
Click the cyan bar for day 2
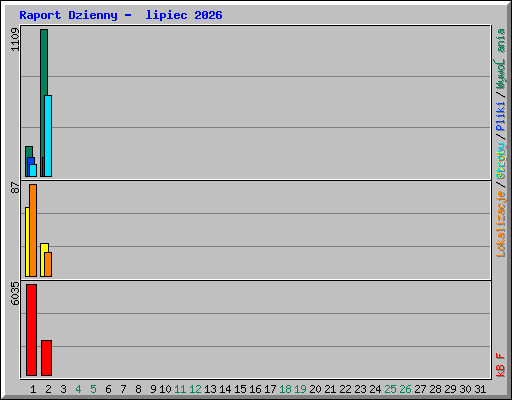(x=48, y=136)
